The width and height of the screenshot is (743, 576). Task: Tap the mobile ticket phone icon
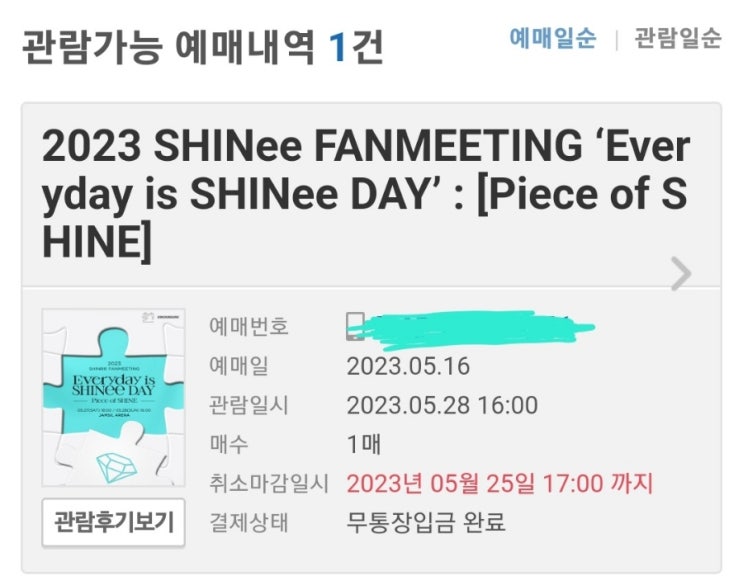(x=355, y=327)
